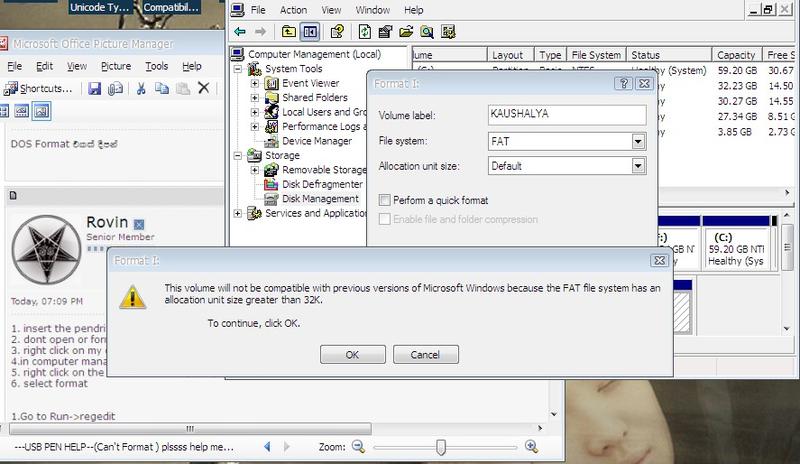Screen dimensions: 800x464
Task: Select Computer Management (Local) root node
Action: click(314, 54)
